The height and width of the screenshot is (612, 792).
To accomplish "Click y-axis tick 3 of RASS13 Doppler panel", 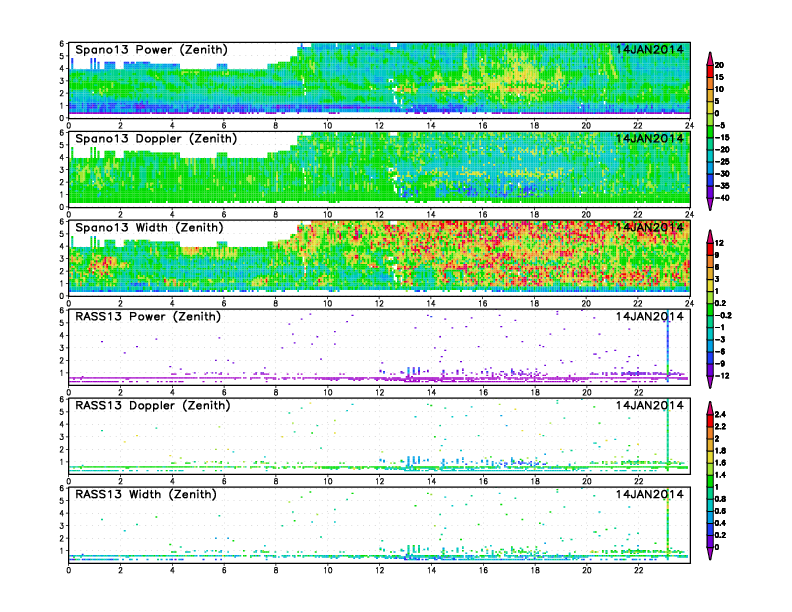I will pyautogui.click(x=62, y=437).
